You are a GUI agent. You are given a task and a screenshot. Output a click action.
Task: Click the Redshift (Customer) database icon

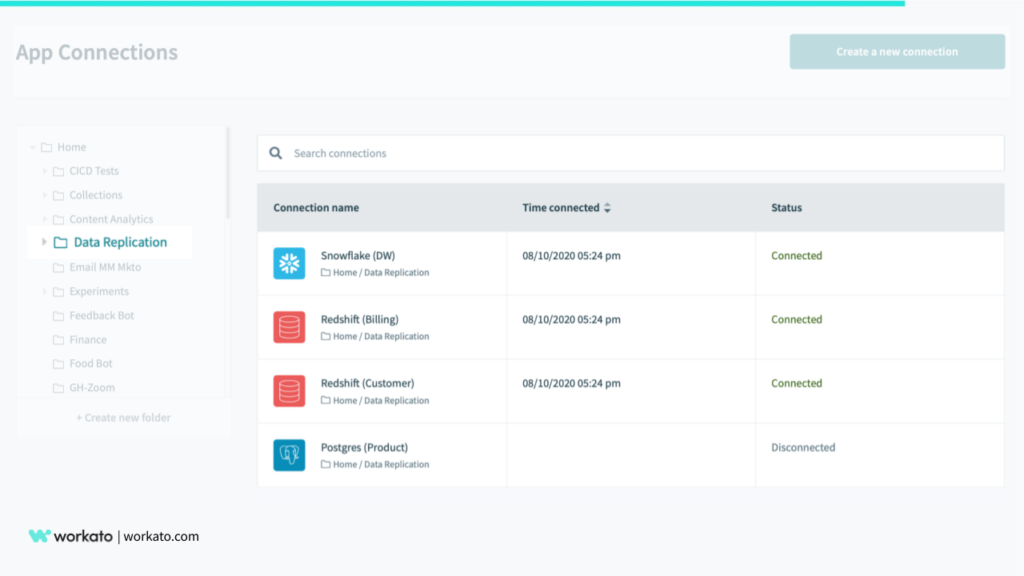(288, 390)
